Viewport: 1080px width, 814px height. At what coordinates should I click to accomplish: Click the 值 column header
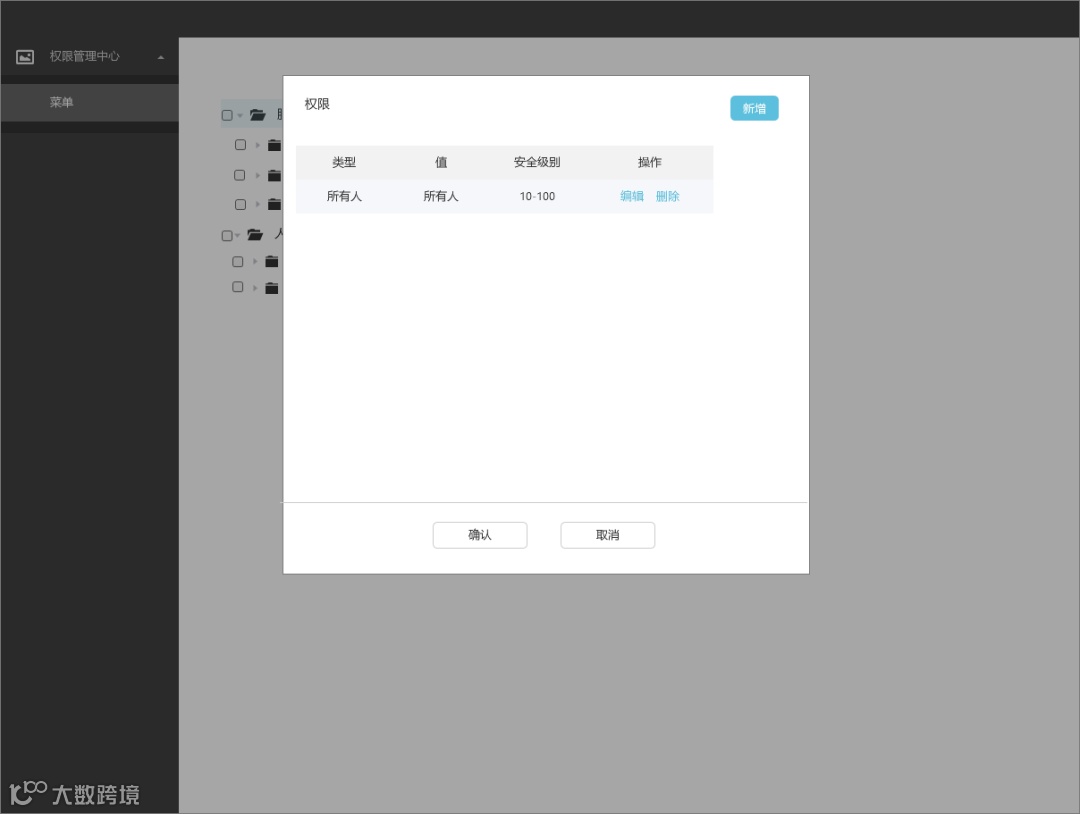(x=441, y=163)
